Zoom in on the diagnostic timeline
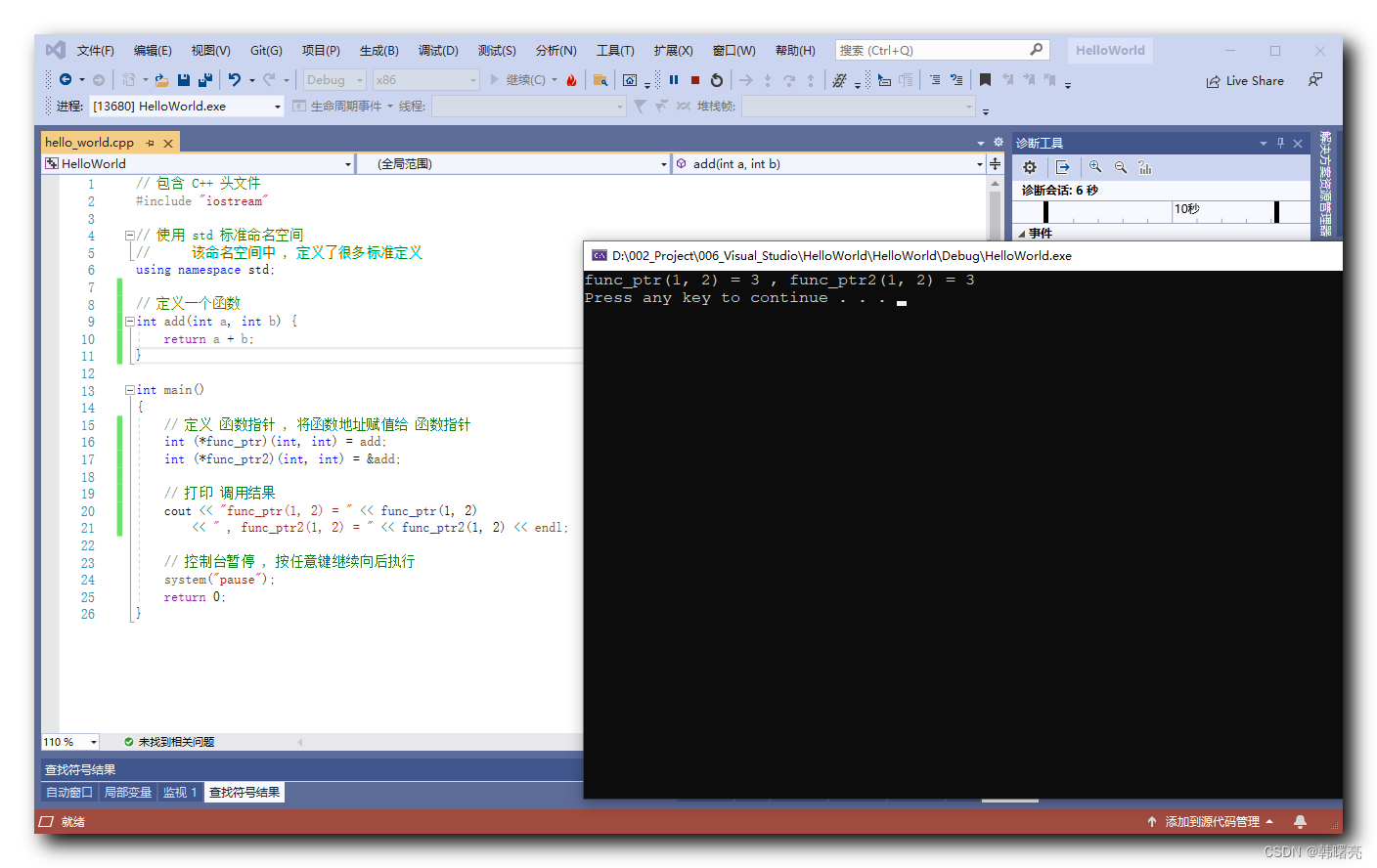This screenshot has height=868, width=1377. [1095, 167]
